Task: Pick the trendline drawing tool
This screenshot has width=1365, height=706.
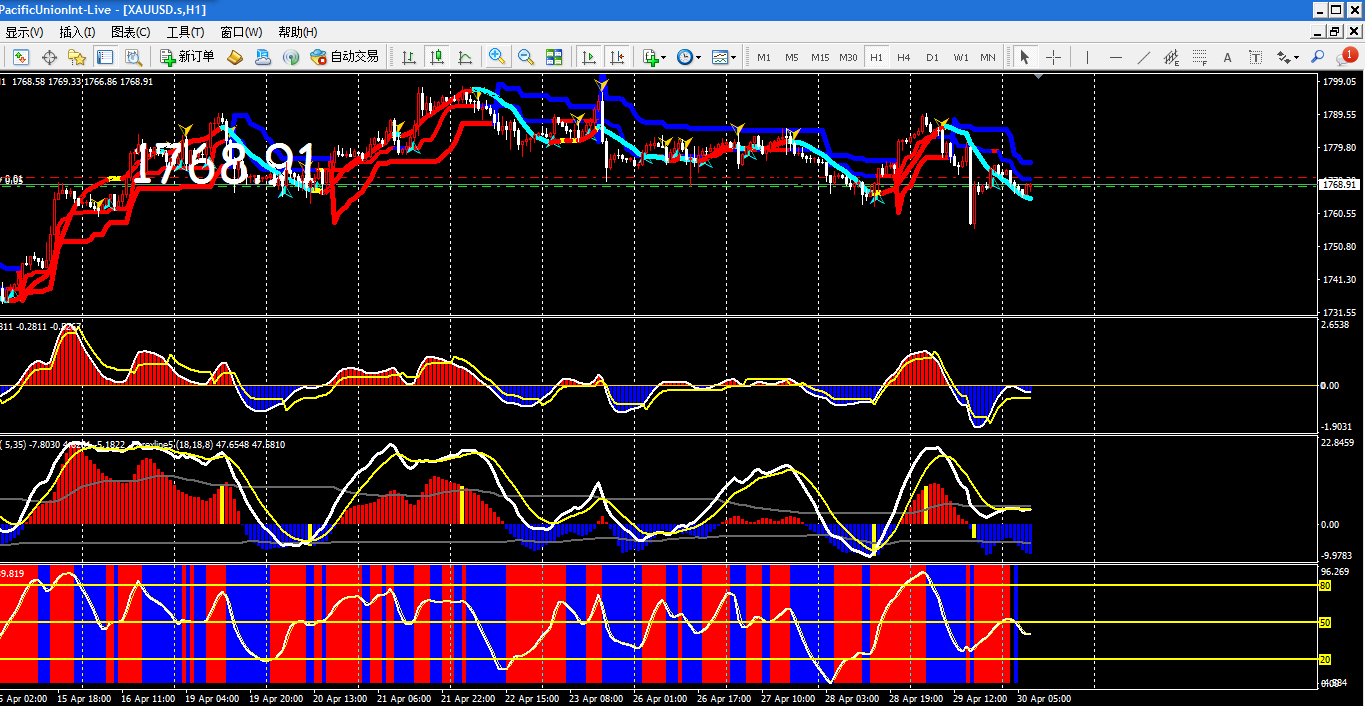Action: coord(1144,57)
